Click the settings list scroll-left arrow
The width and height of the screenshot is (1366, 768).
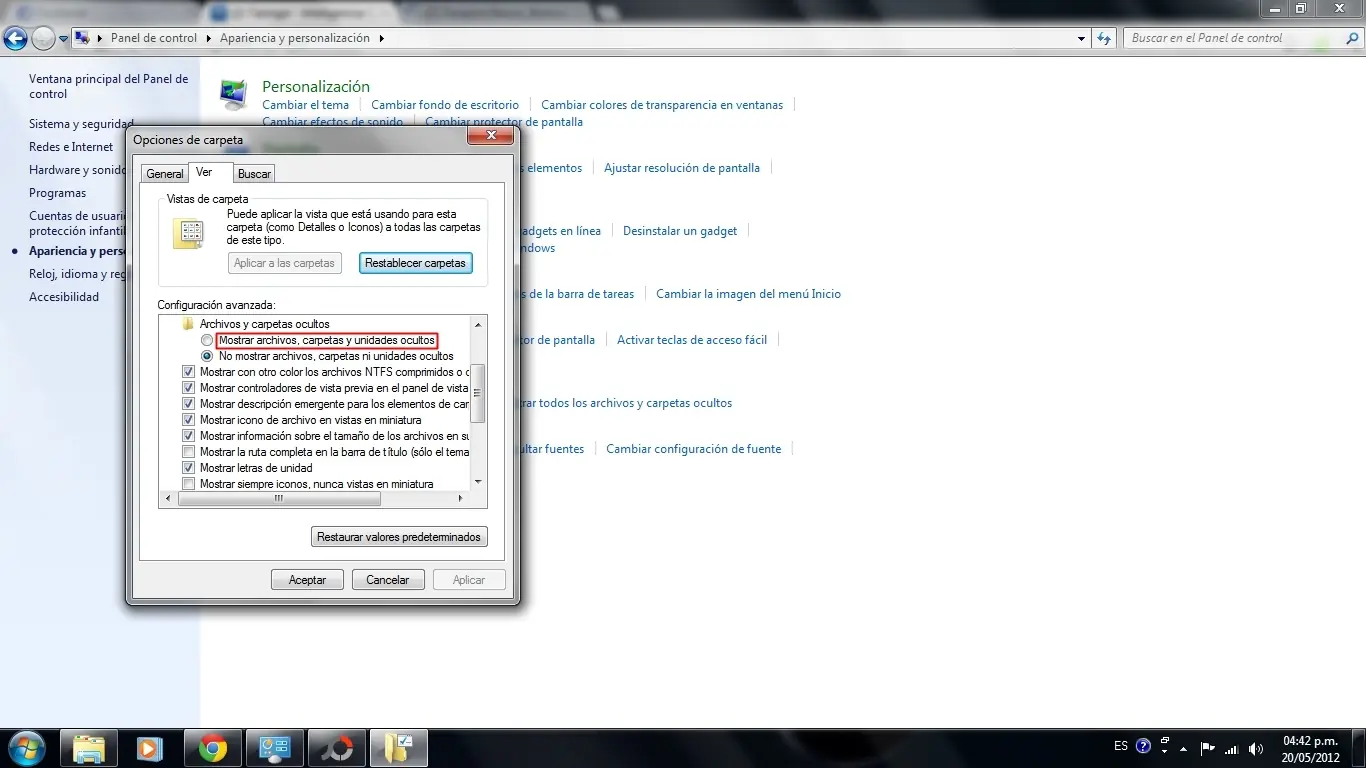168,498
